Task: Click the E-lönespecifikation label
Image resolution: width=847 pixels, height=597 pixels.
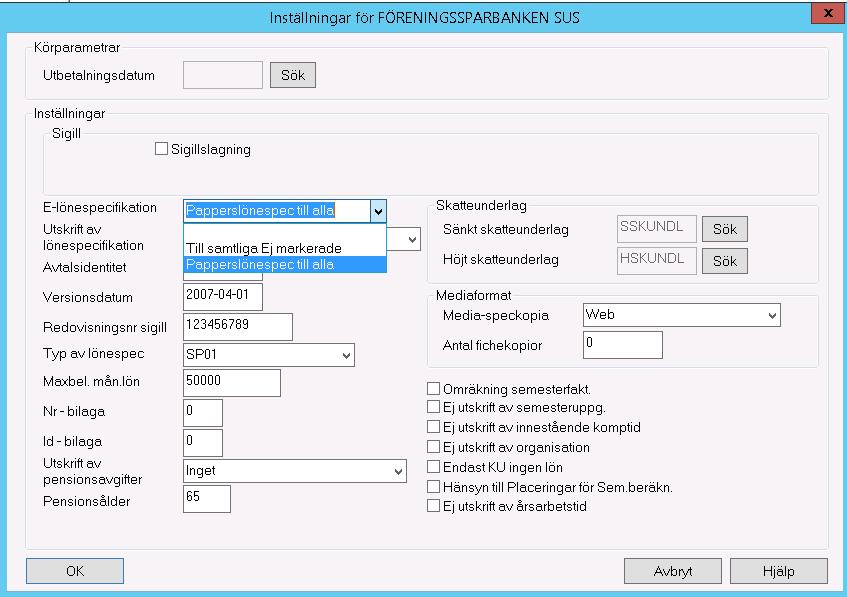Action: [100, 207]
